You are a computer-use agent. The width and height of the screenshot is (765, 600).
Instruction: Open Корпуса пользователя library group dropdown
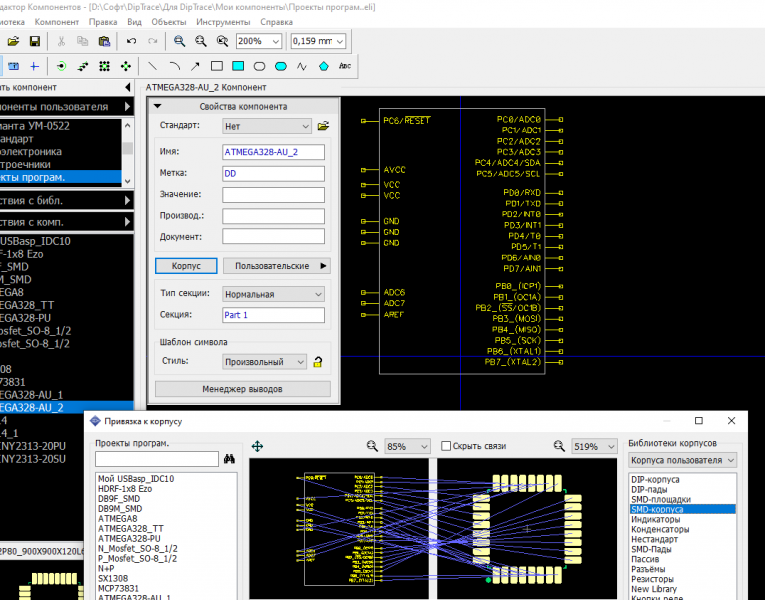pos(682,460)
